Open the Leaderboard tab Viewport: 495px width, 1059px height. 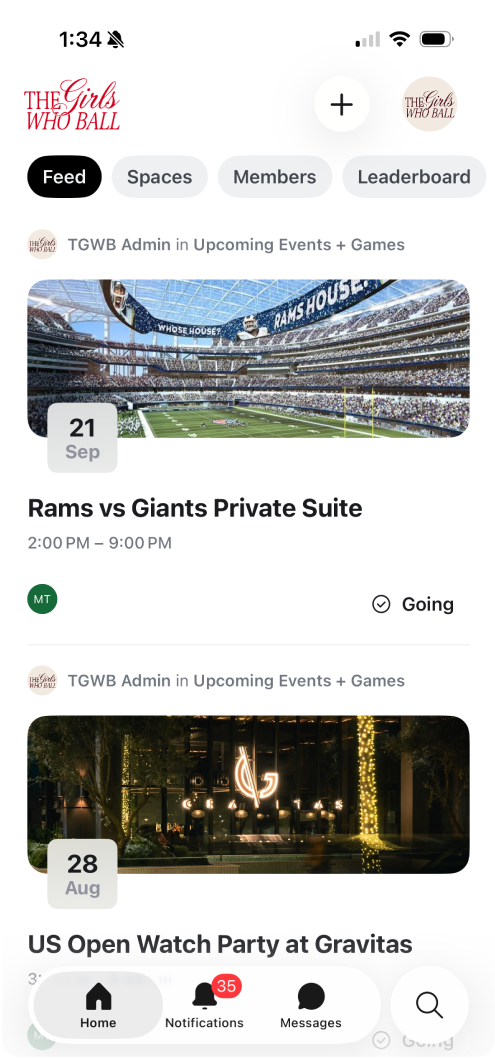click(414, 177)
